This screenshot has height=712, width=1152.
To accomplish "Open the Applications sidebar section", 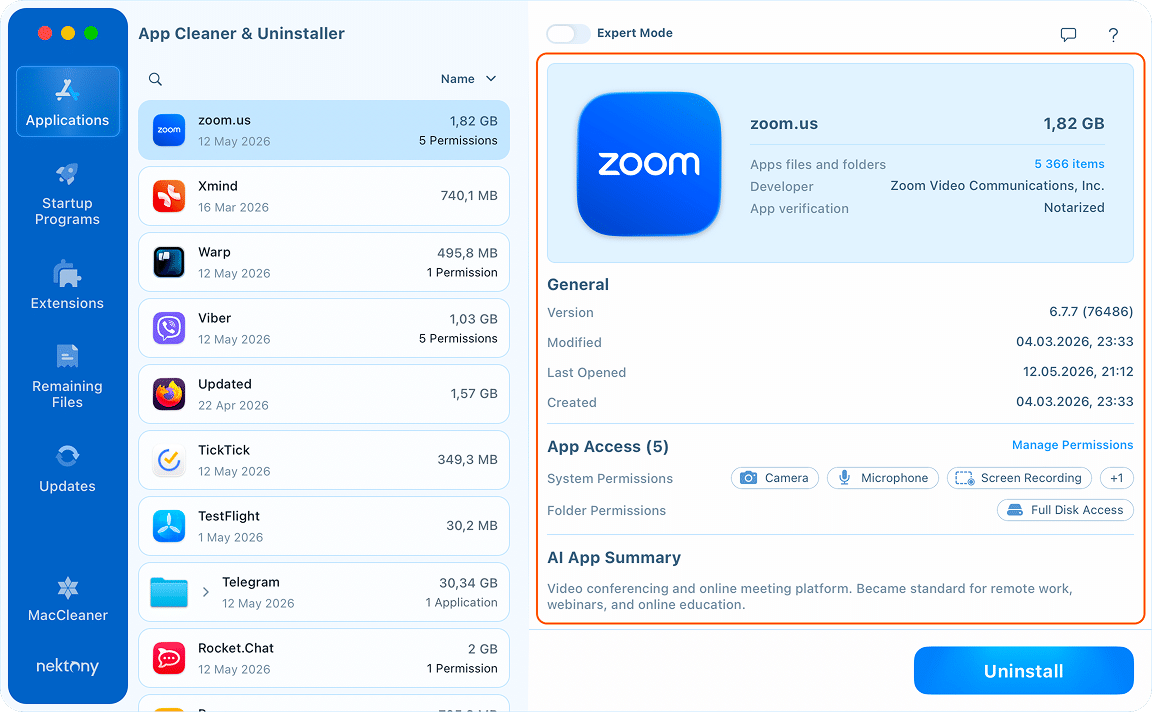I will click(68, 101).
